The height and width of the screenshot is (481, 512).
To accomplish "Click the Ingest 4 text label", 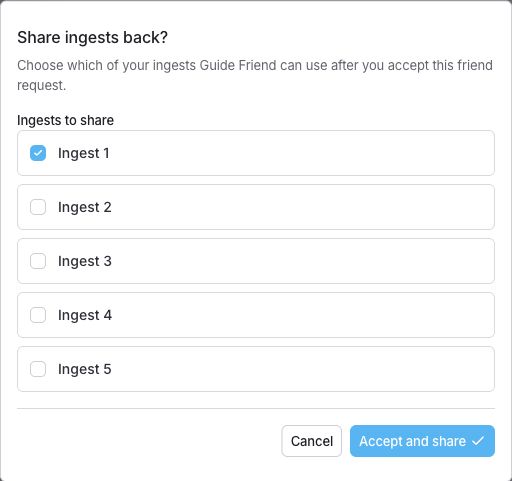I will point(85,315).
